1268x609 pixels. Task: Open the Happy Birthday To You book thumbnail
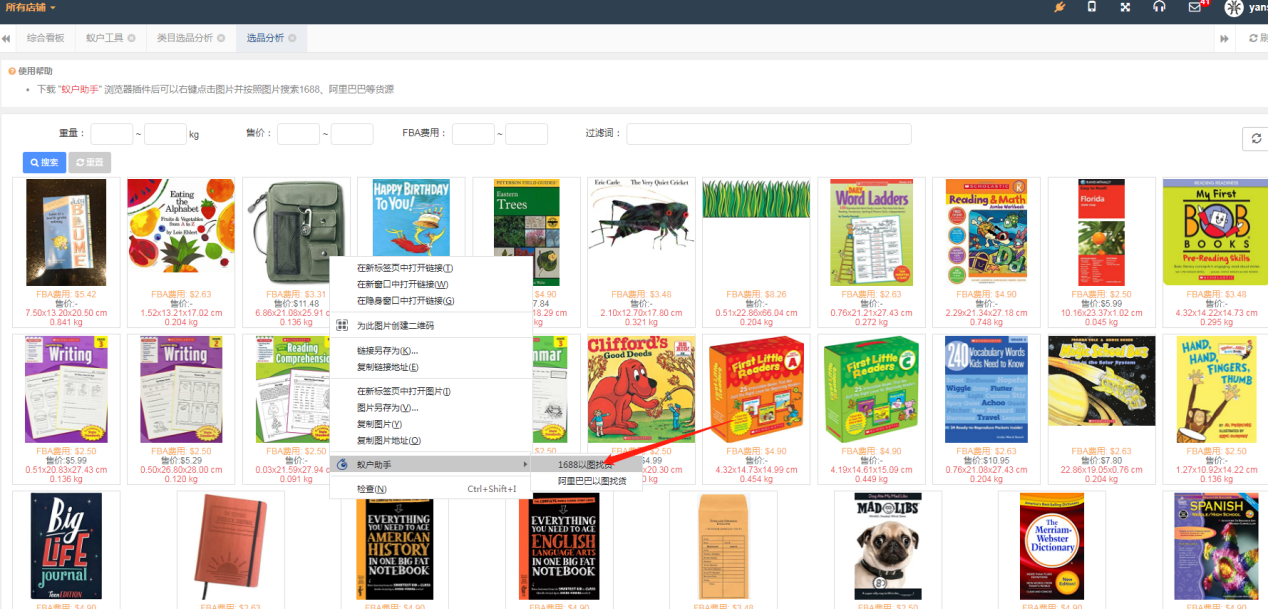click(x=411, y=218)
